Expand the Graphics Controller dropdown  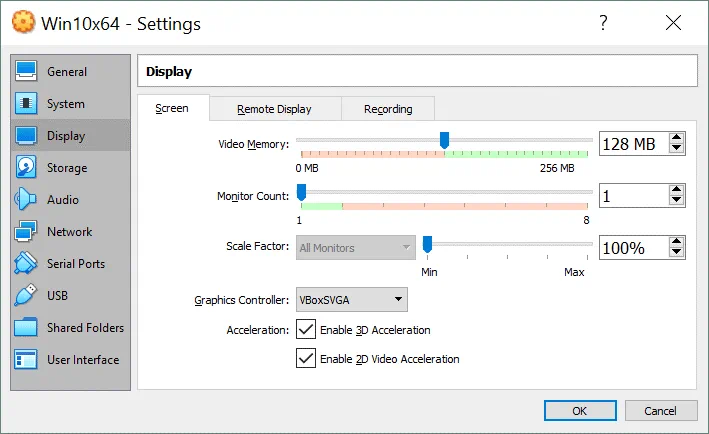coord(352,299)
